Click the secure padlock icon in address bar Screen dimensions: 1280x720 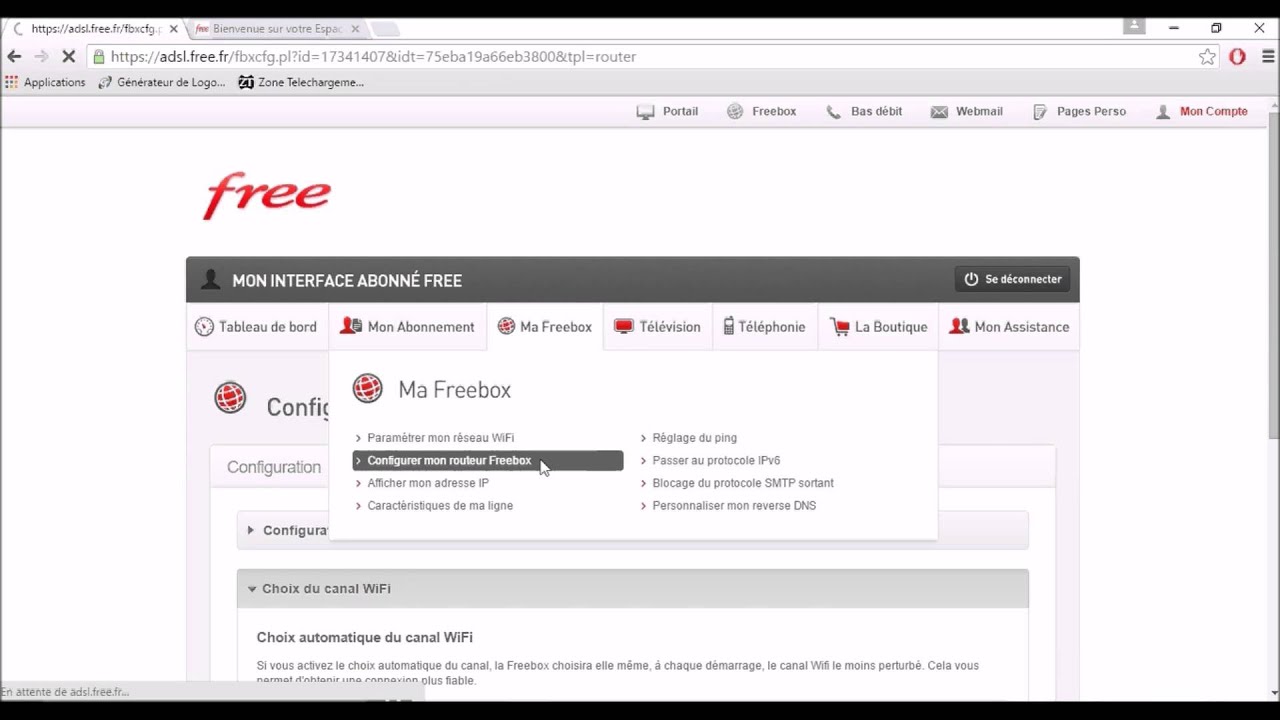[98, 57]
